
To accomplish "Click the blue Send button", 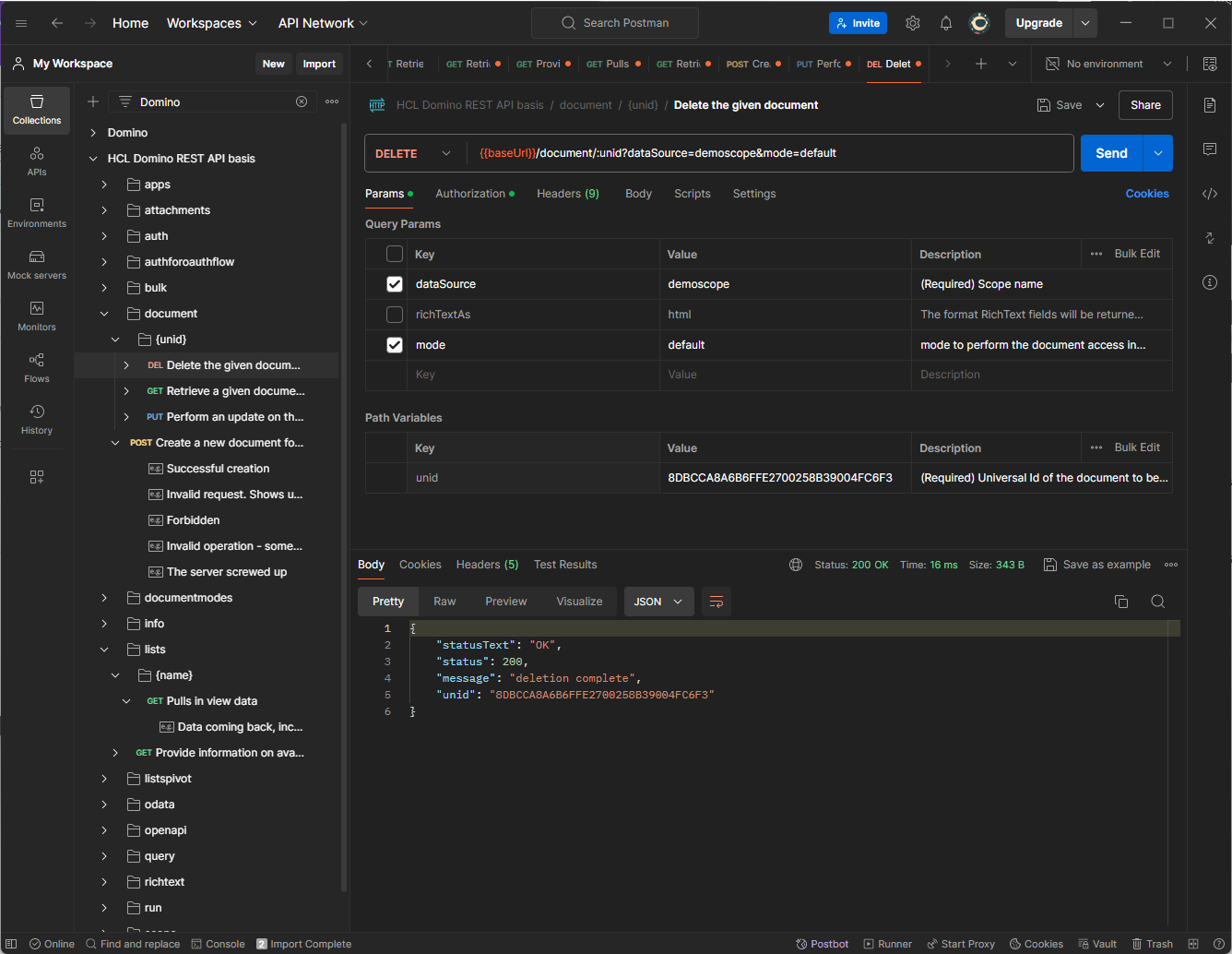I will tap(1111, 153).
